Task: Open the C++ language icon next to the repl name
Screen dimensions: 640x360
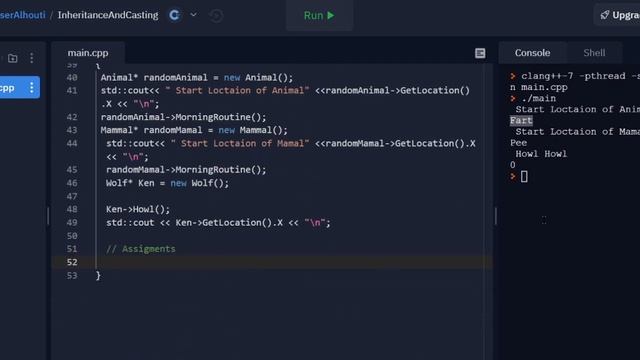Action: tap(174, 16)
